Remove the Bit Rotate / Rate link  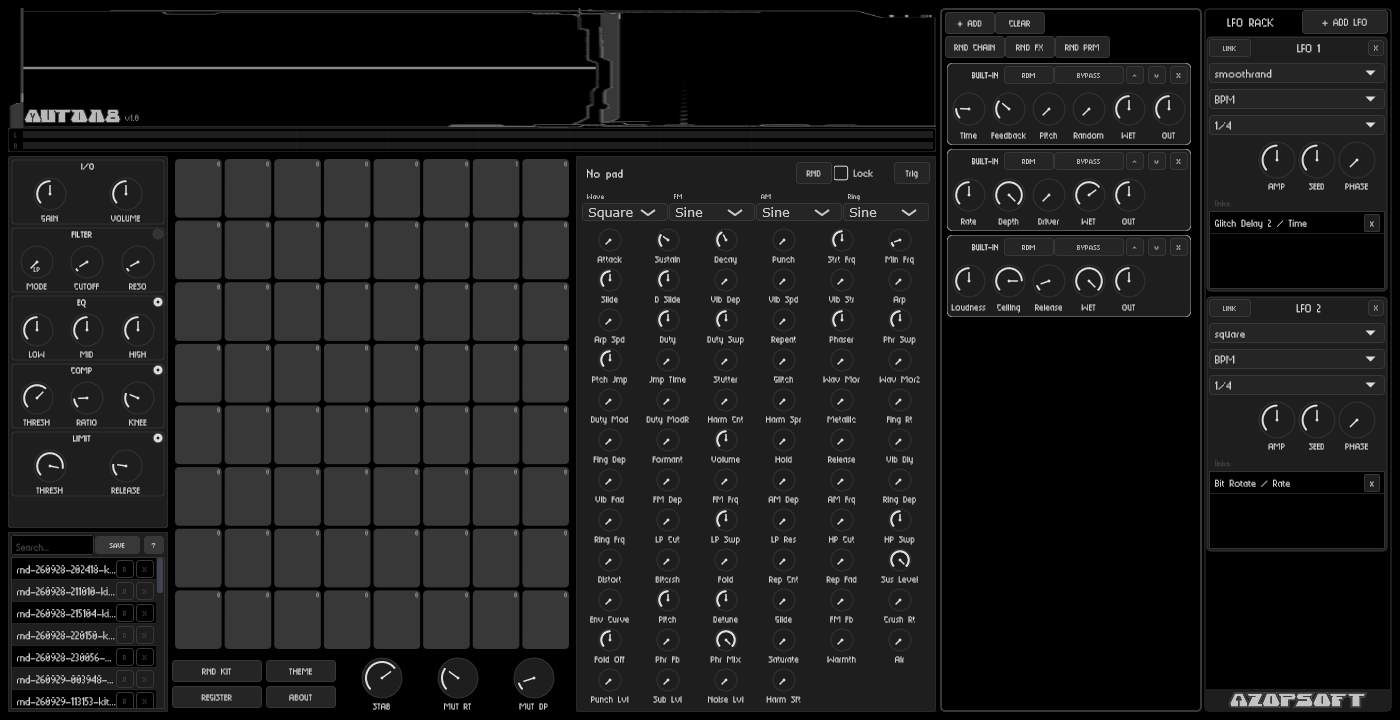pos(1372,483)
